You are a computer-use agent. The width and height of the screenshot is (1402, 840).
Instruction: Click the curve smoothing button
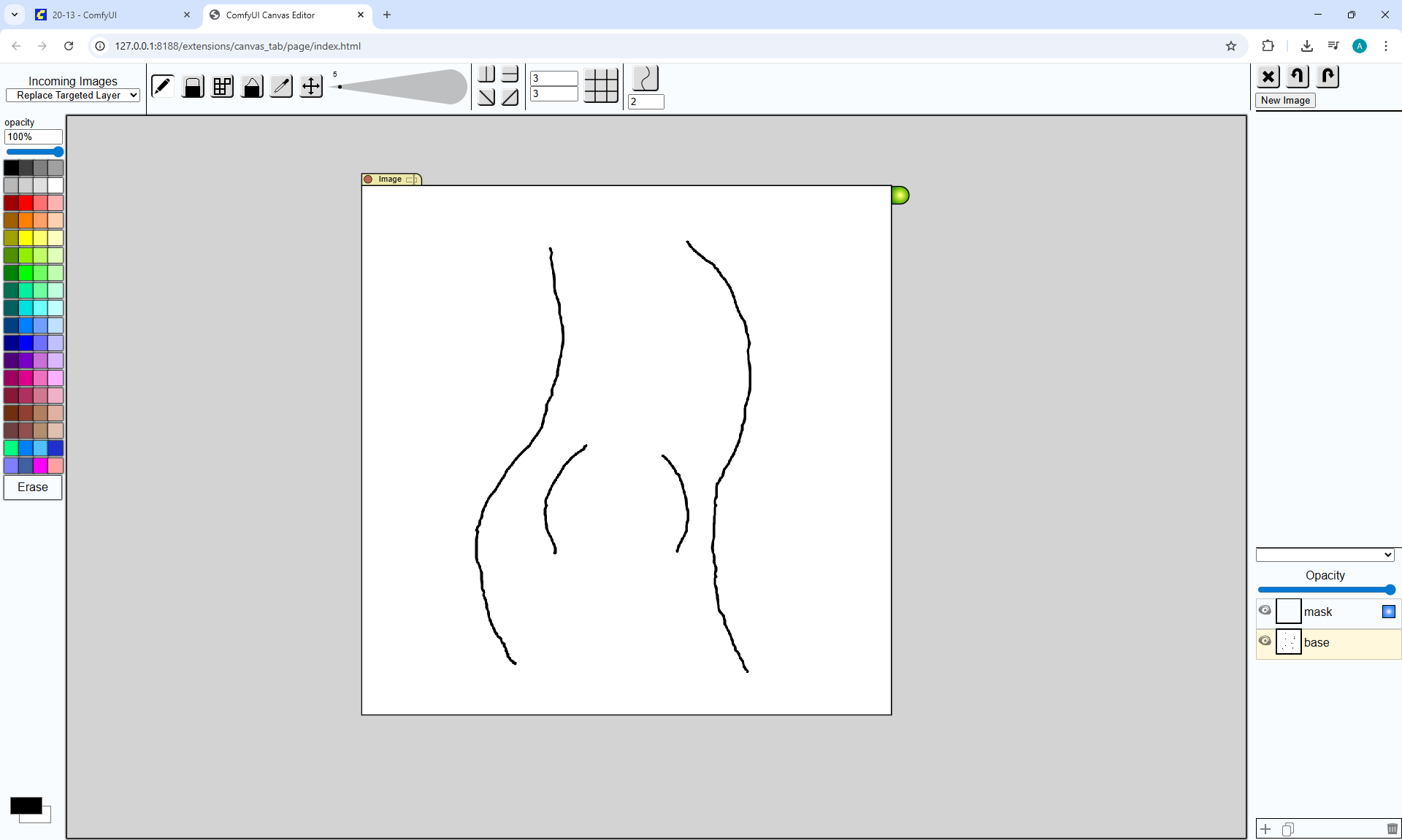click(x=646, y=78)
